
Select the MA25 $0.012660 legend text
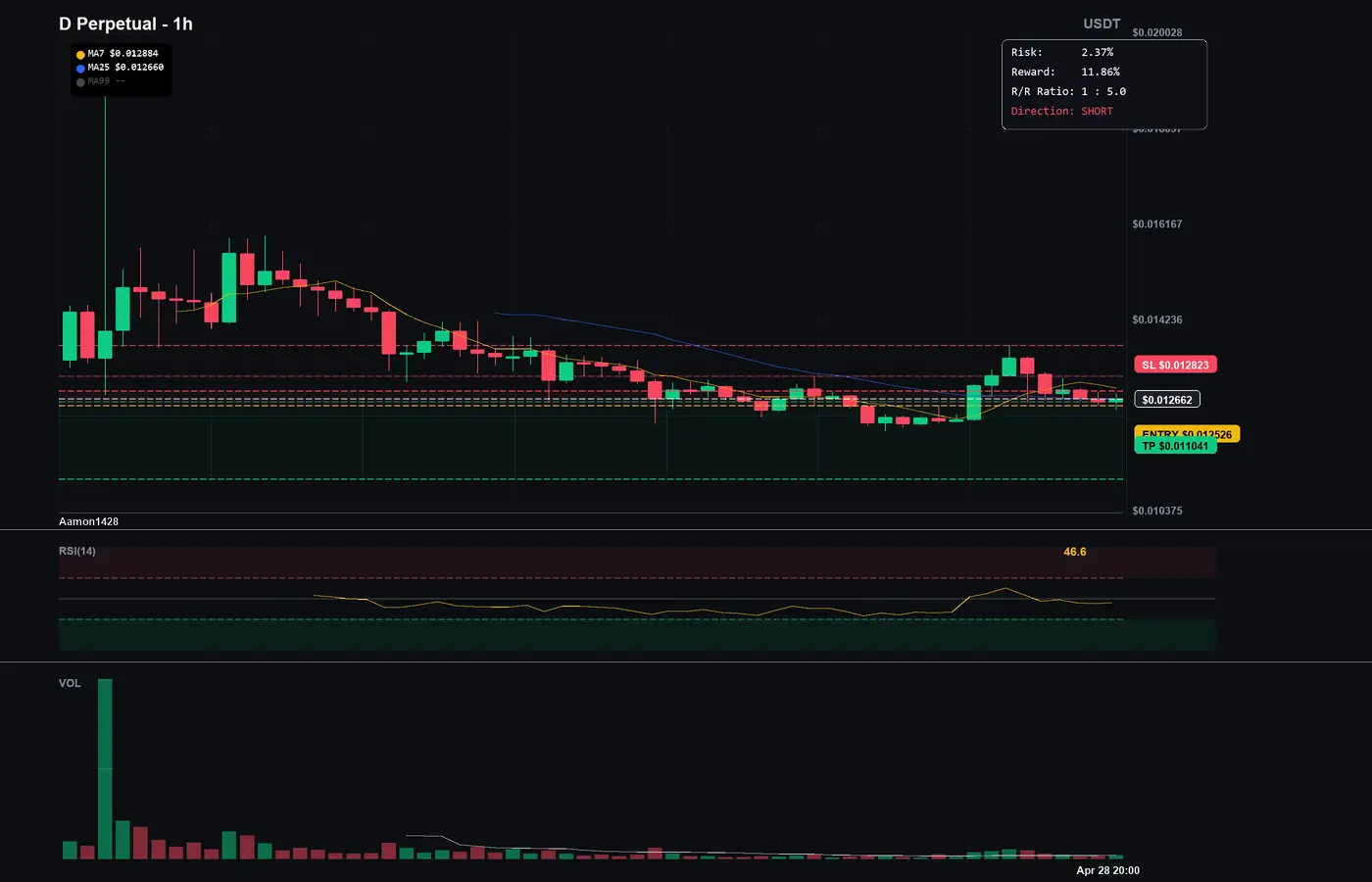tap(125, 68)
